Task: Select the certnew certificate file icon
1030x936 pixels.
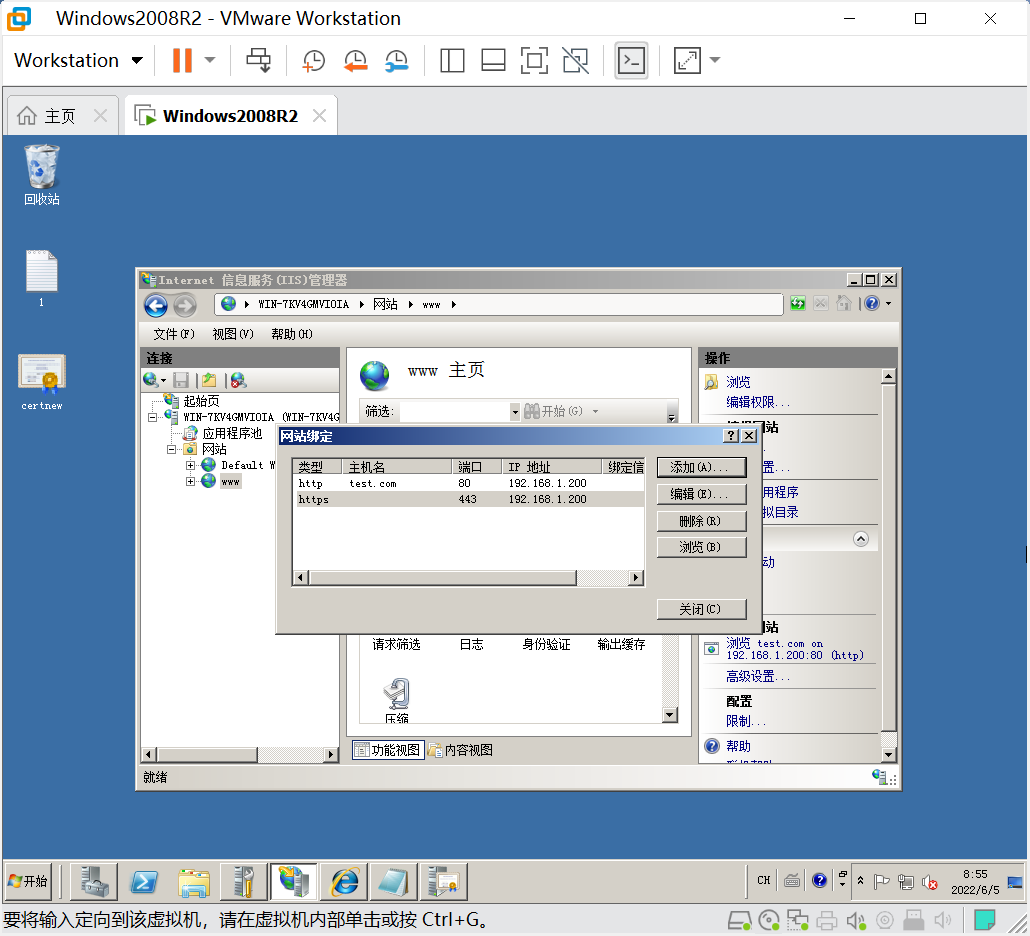Action: [x=41, y=382]
